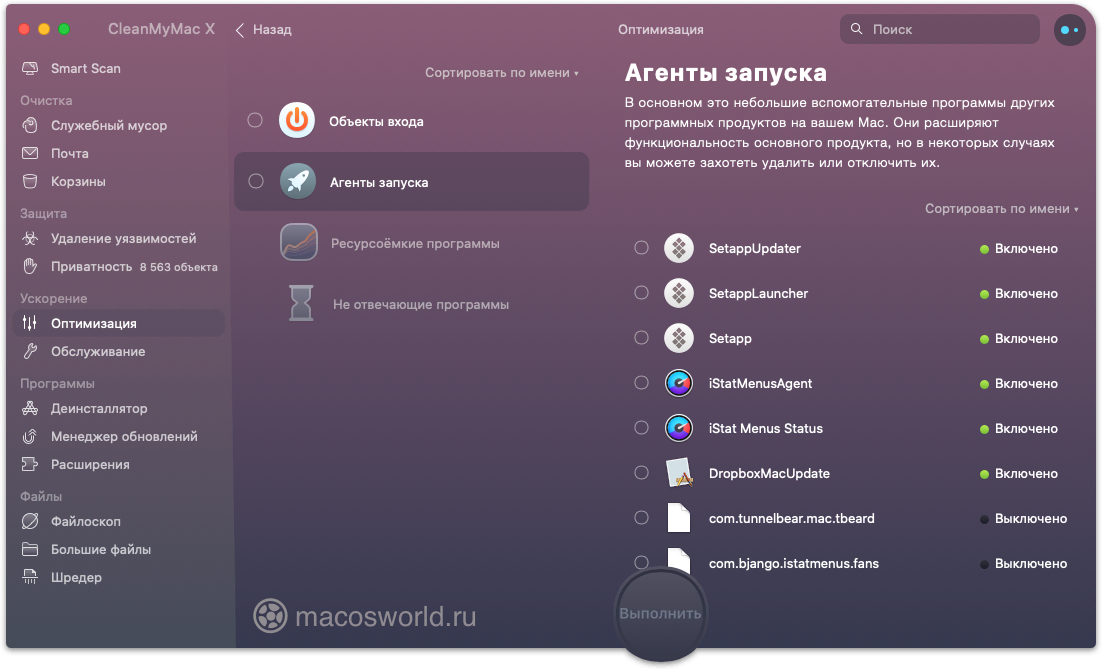
Task: Click the Поиск search field
Action: click(x=939, y=30)
